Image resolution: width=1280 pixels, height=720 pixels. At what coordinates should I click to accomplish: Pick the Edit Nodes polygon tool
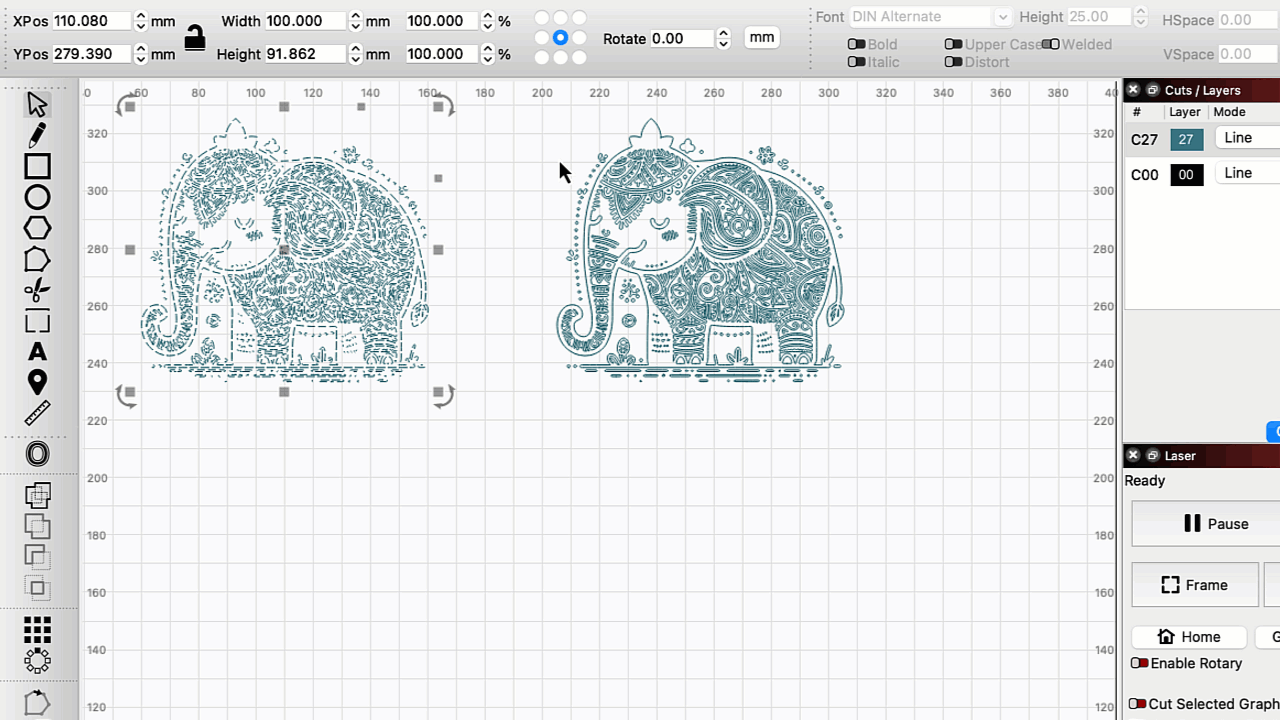[37, 260]
